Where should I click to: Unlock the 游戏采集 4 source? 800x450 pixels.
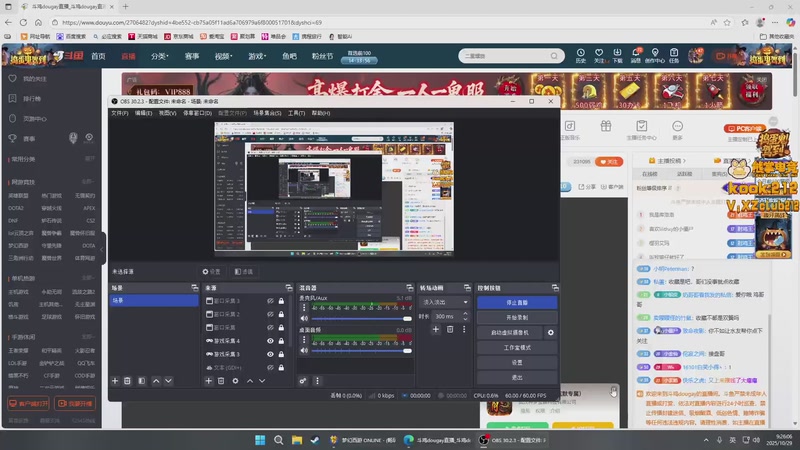(x=281, y=341)
